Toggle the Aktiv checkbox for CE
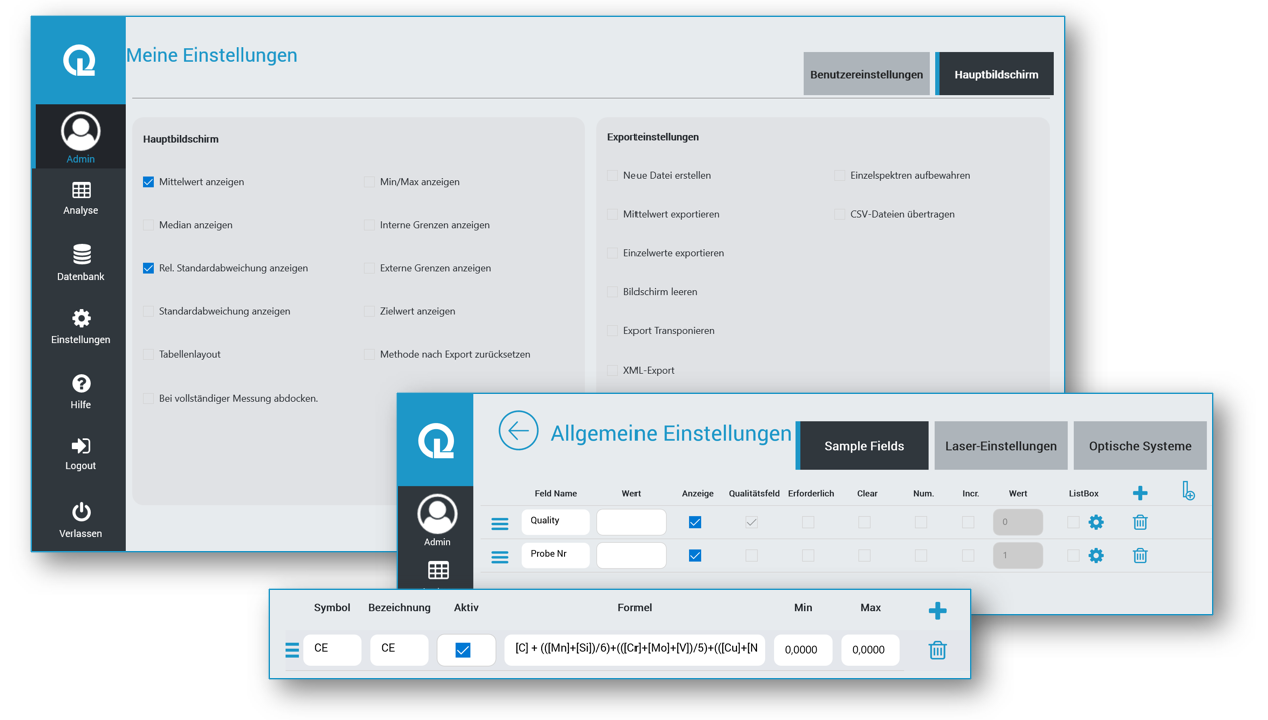Image resolution: width=1268 pixels, height=720 pixels. [x=463, y=650]
